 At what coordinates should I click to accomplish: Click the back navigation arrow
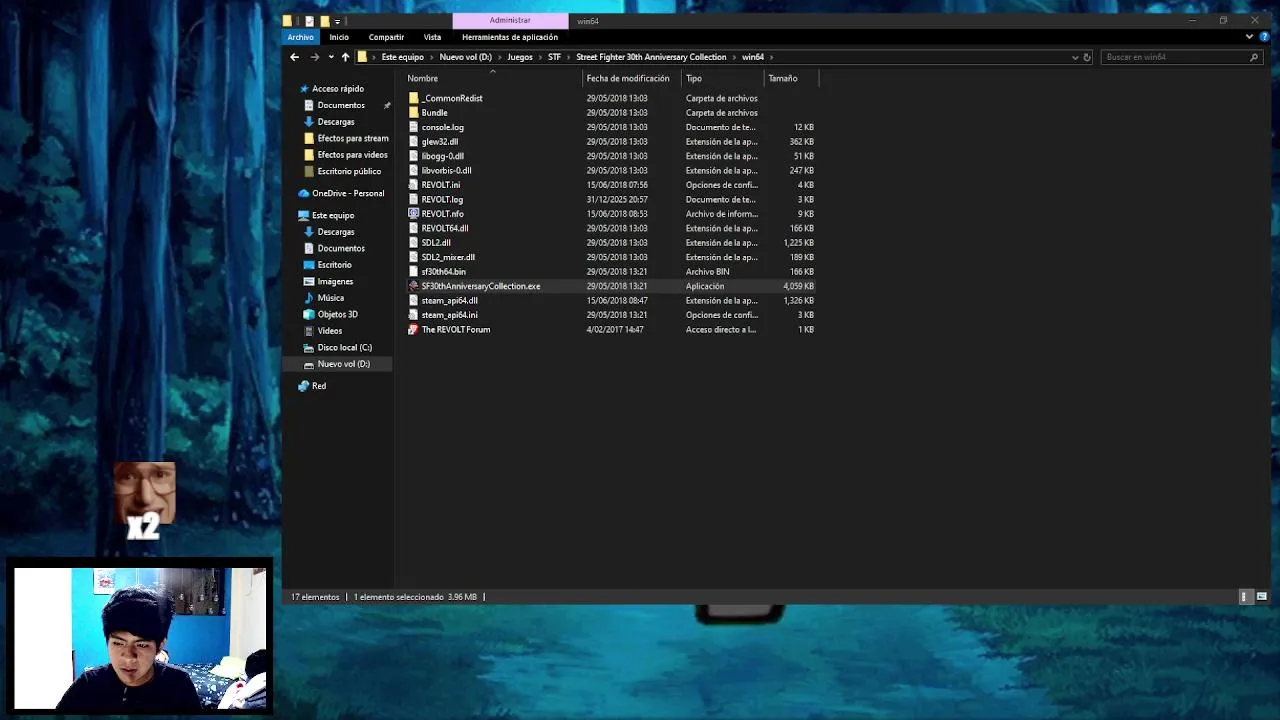(x=294, y=57)
